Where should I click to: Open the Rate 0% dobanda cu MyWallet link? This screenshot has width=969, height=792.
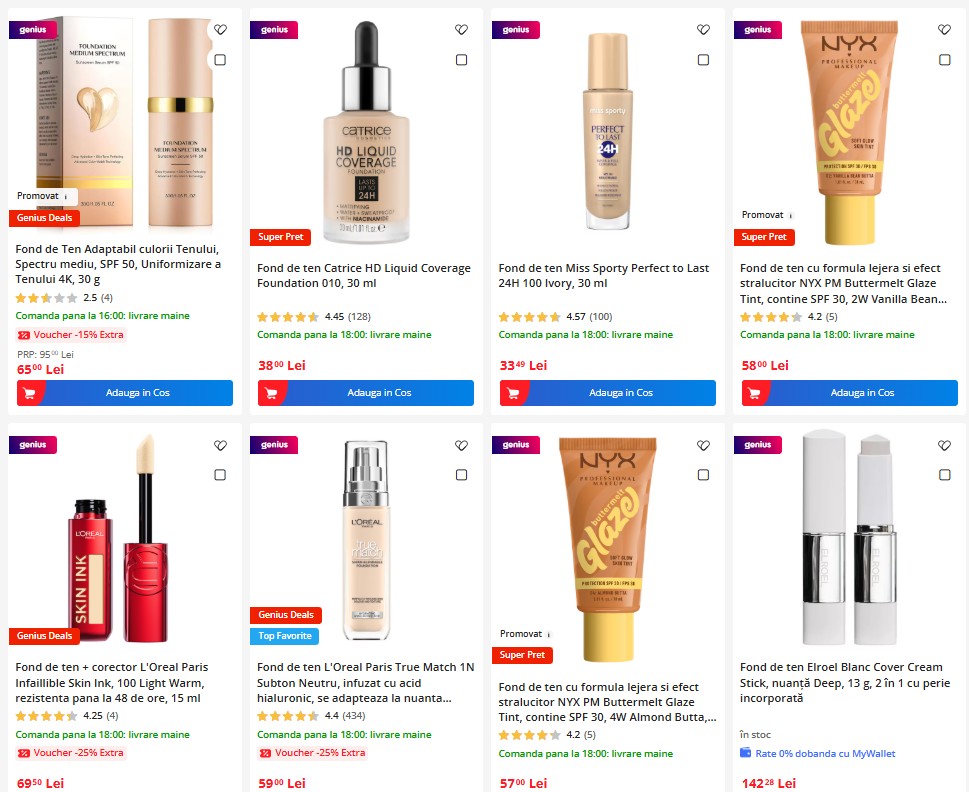pos(825,753)
